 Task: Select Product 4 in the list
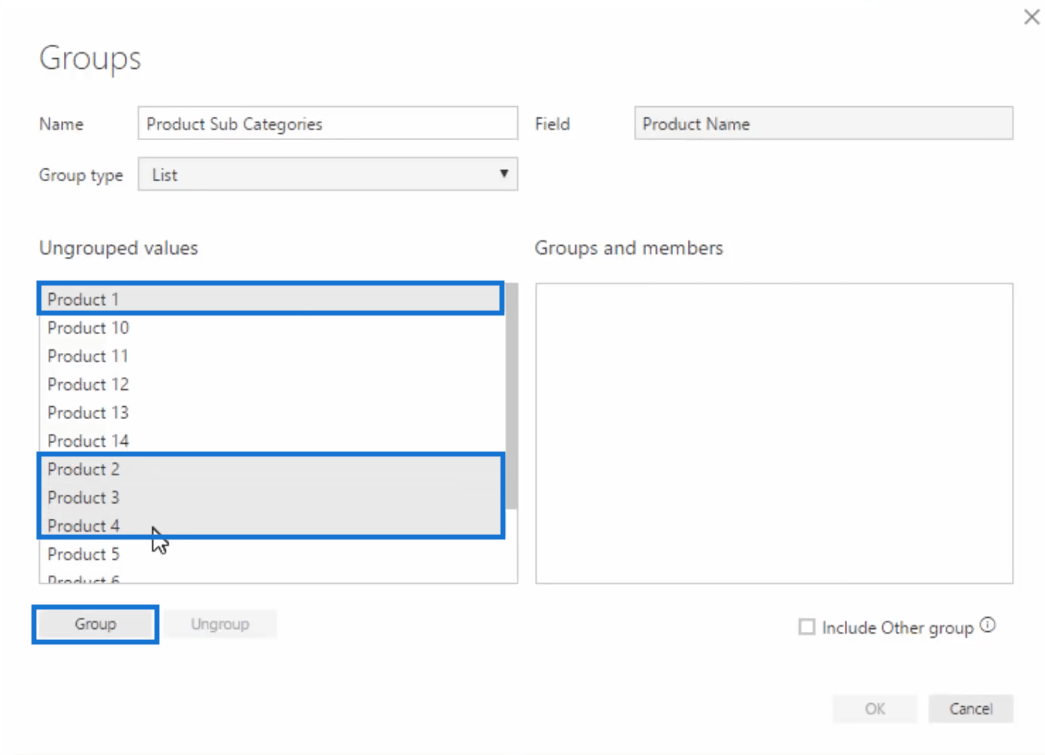pyautogui.click(x=271, y=526)
